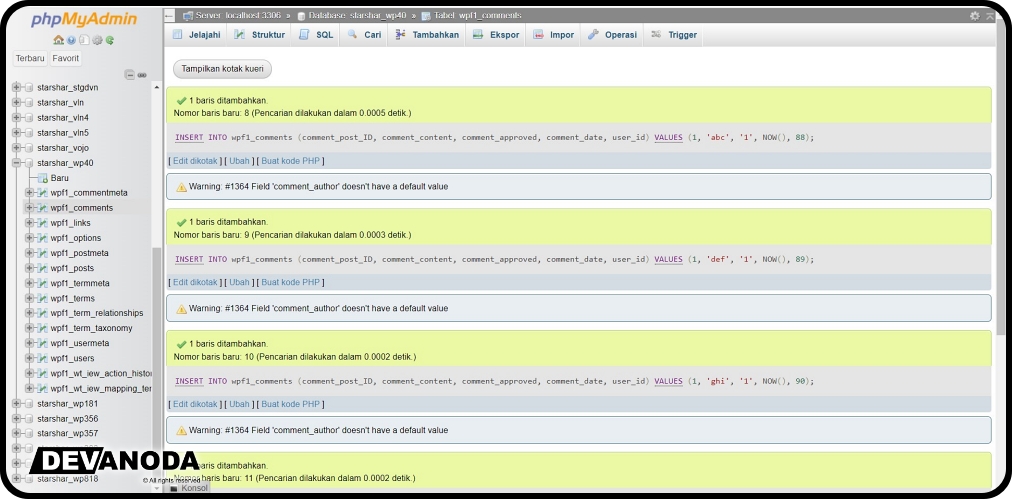Expand the starshar_vln database node
The width and height of the screenshot is (1012, 499).
(17, 103)
